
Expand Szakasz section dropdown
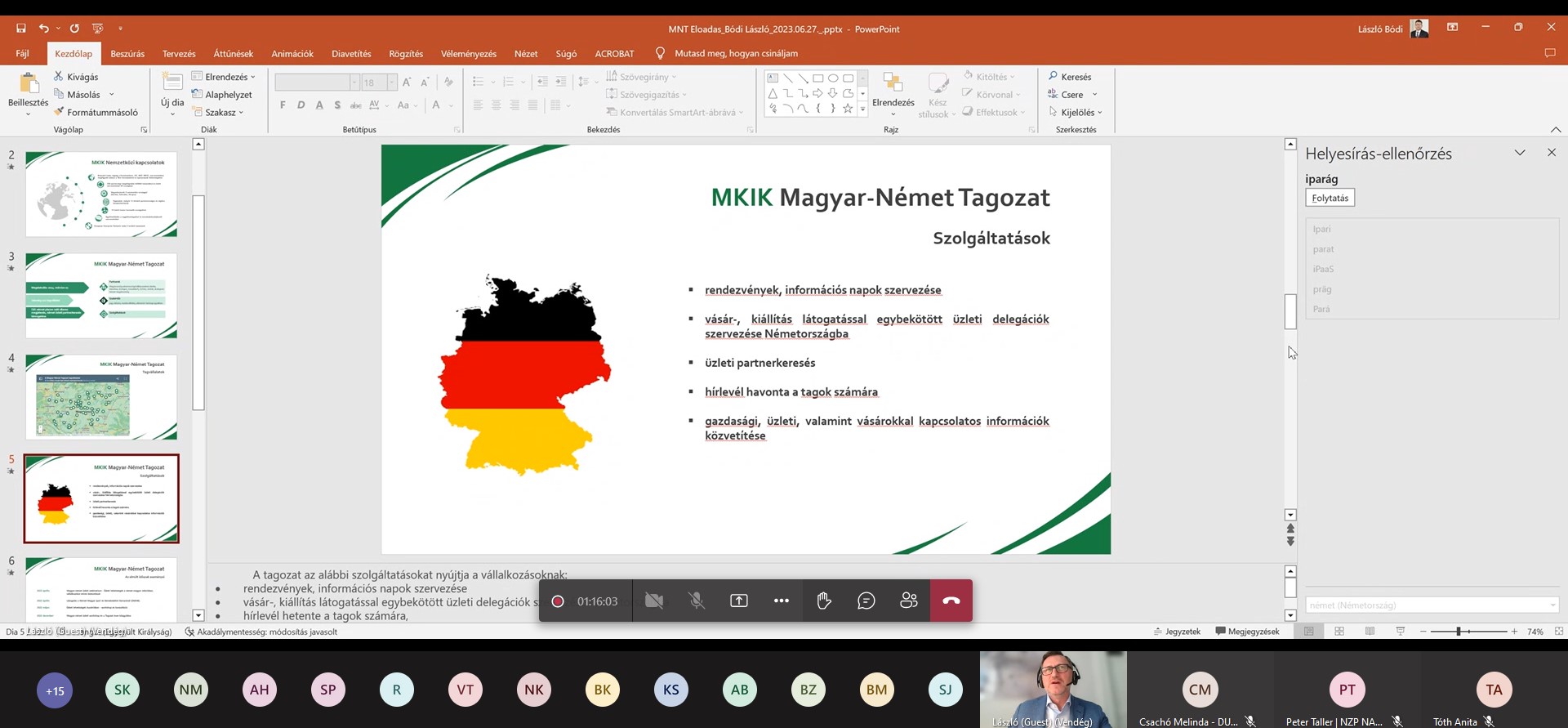217,113
